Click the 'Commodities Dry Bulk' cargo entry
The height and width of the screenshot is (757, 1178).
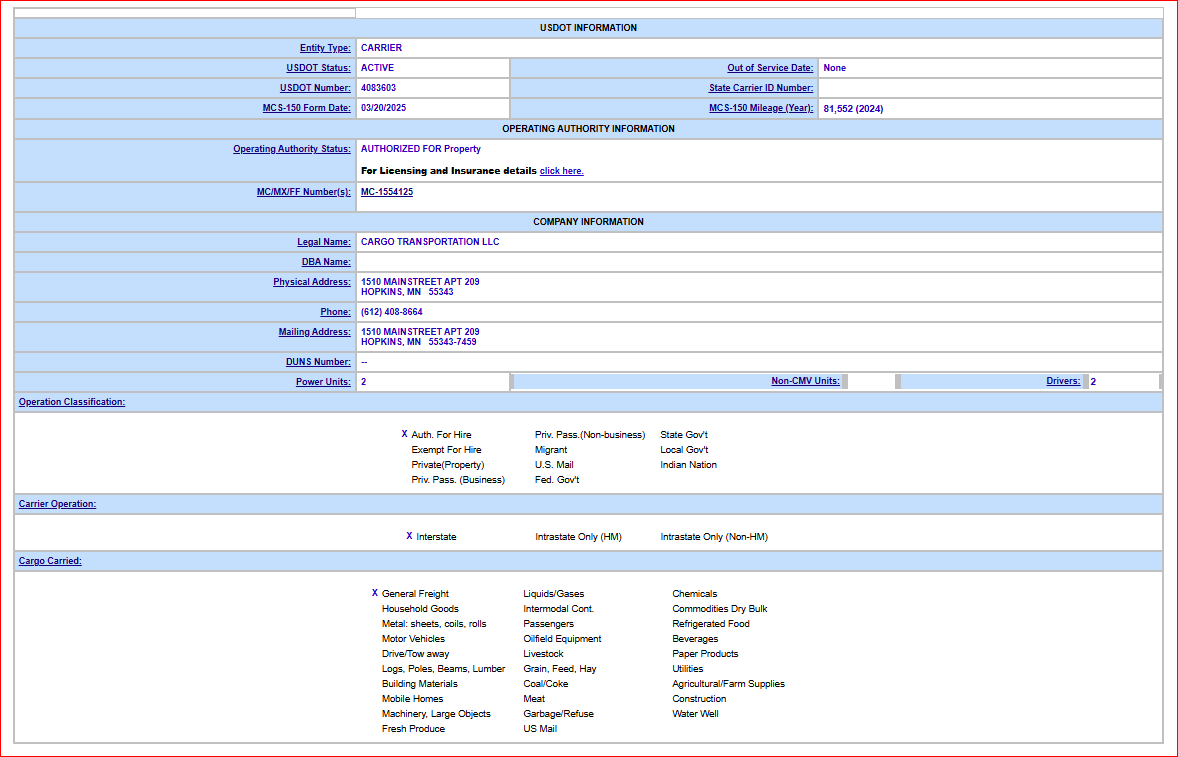tap(720, 609)
